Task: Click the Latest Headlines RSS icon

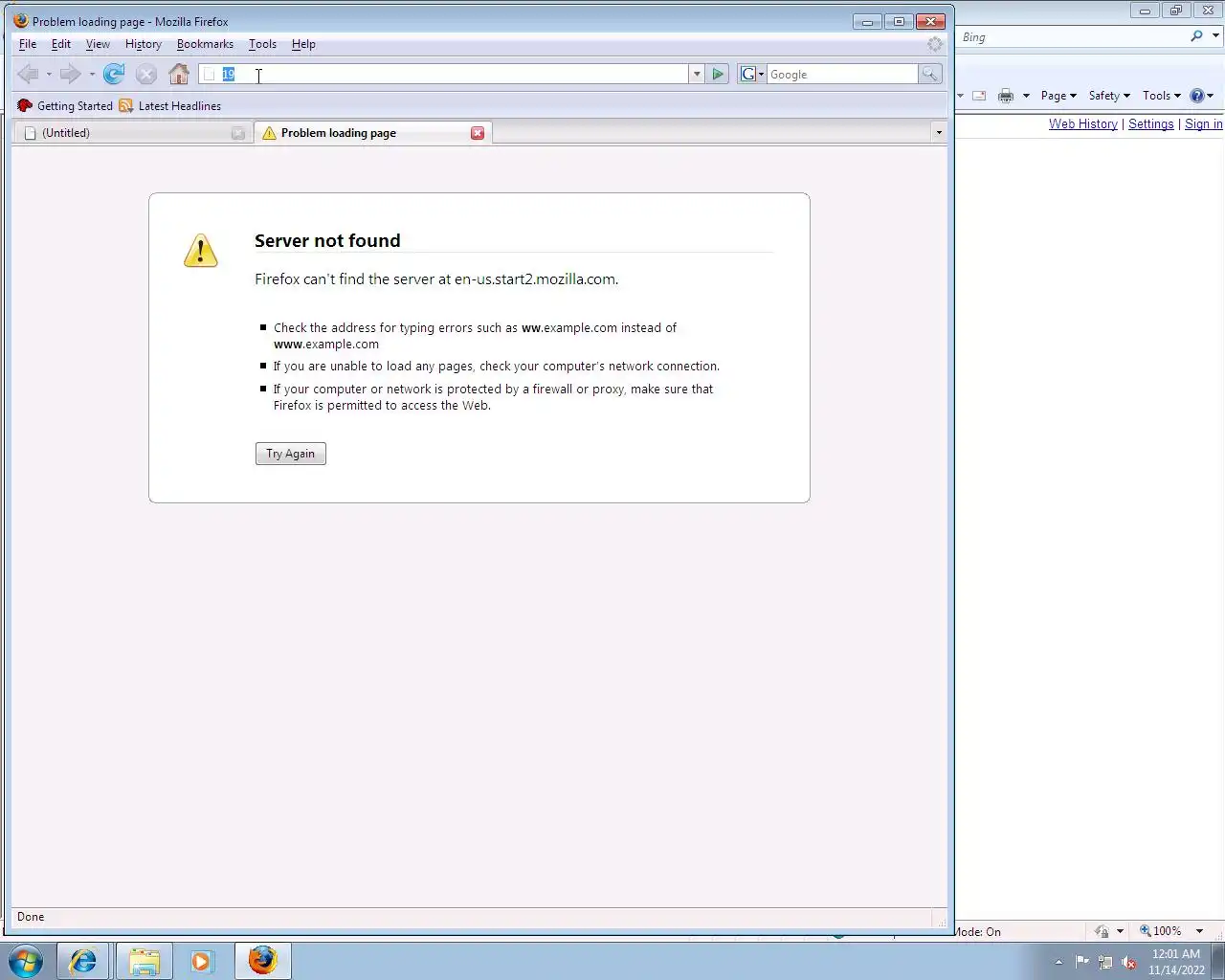Action: (126, 106)
